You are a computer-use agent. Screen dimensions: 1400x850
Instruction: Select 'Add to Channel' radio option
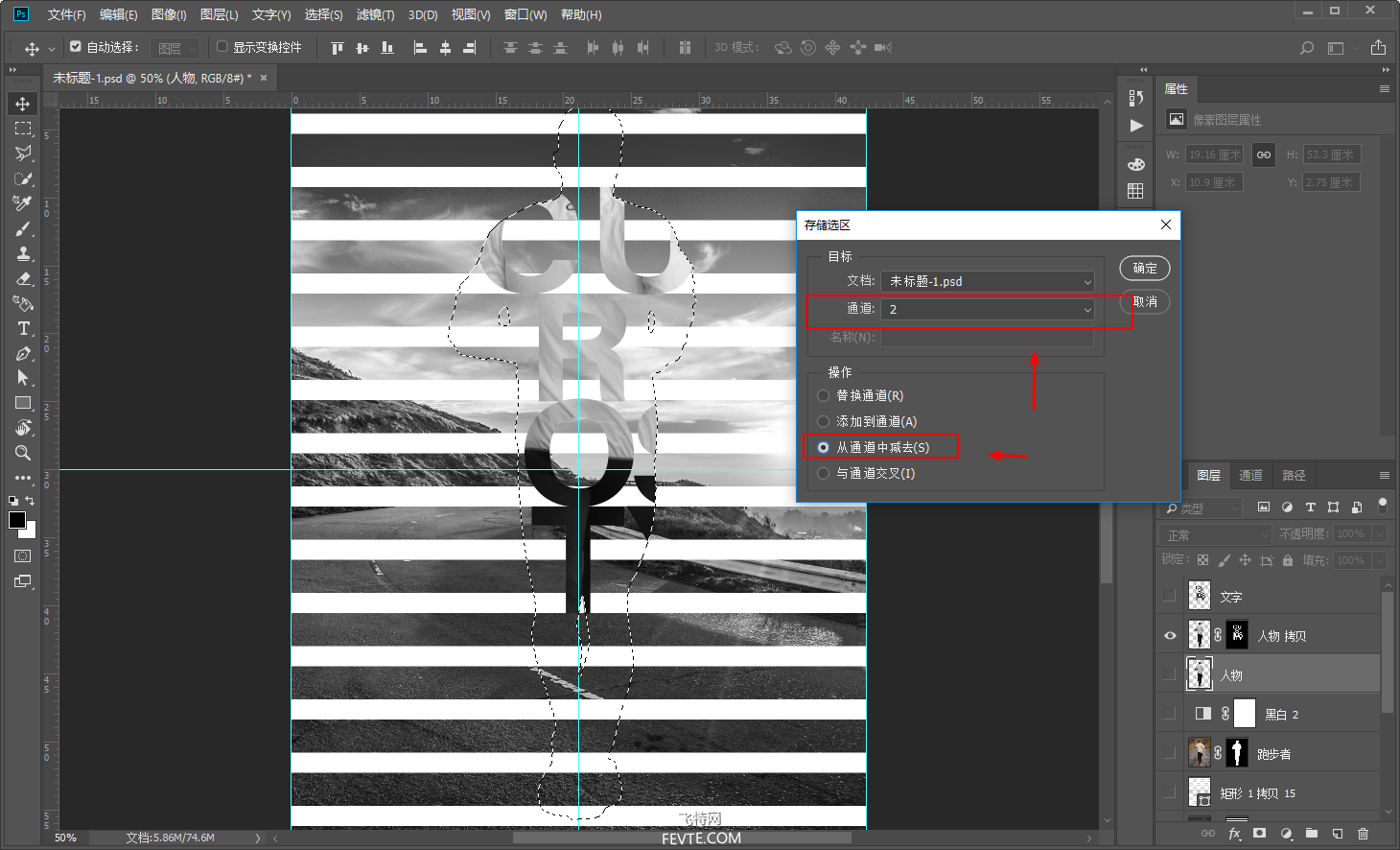point(823,421)
